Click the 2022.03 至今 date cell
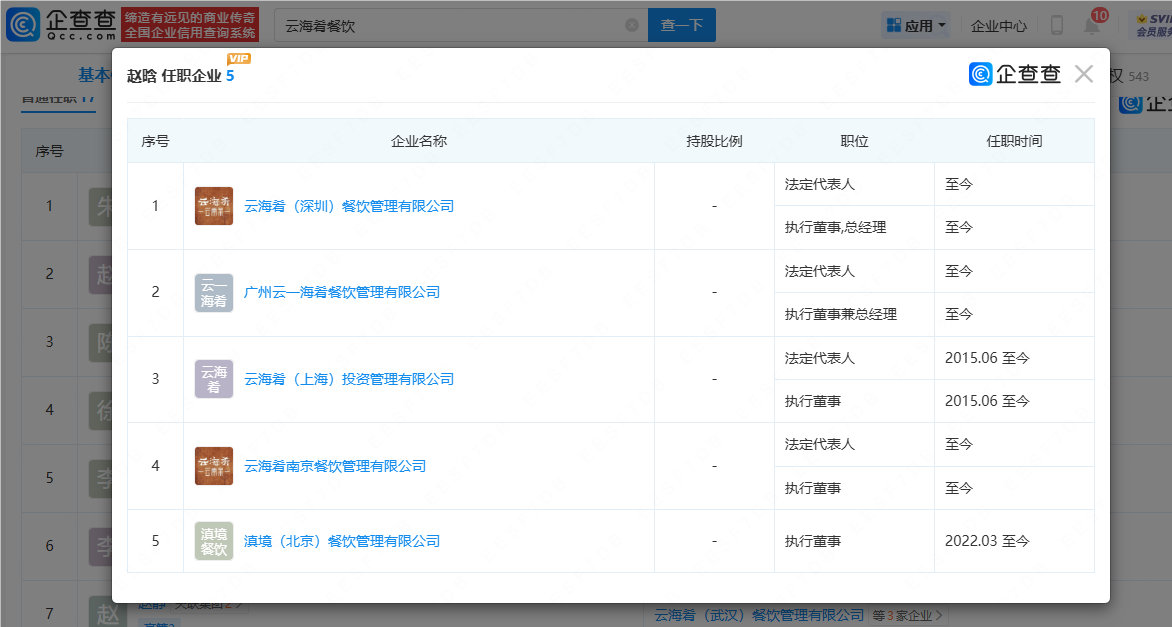This screenshot has width=1172, height=627. pyautogui.click(x=1014, y=541)
